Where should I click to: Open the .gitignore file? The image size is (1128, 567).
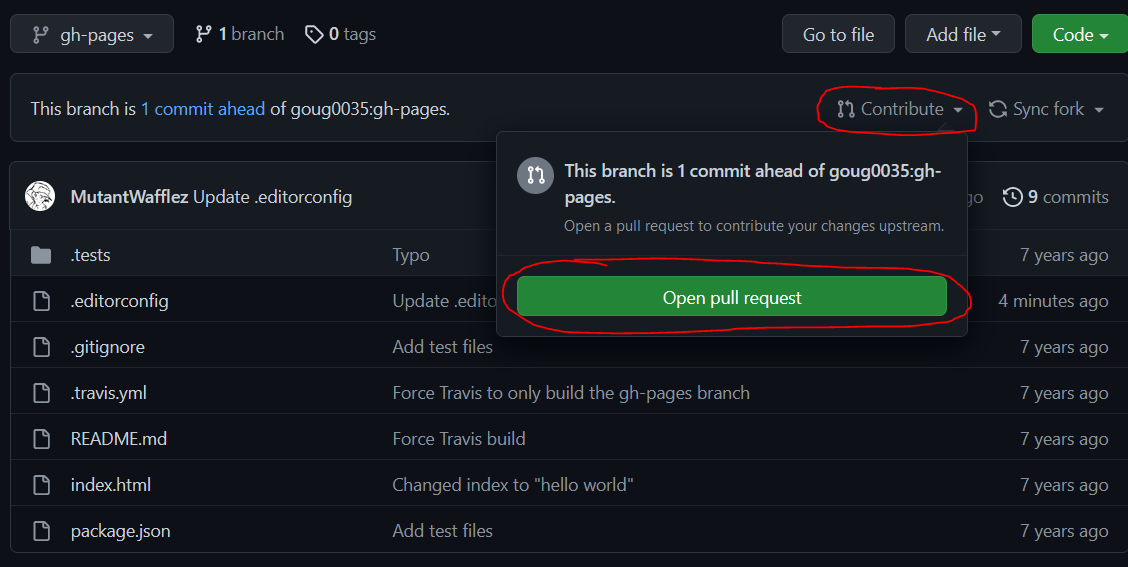click(108, 347)
